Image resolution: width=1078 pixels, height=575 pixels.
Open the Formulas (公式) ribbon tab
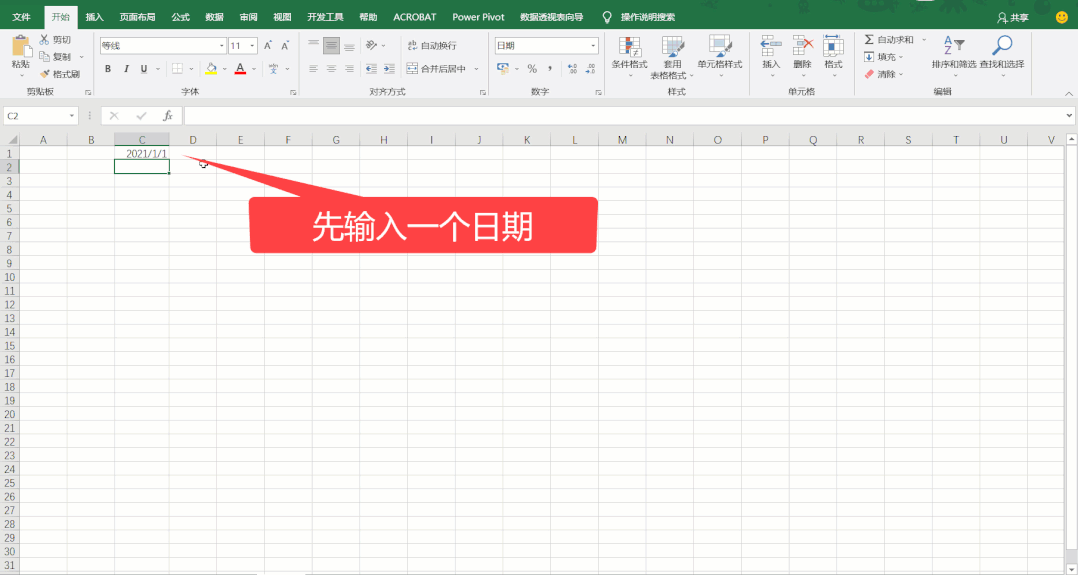click(180, 17)
